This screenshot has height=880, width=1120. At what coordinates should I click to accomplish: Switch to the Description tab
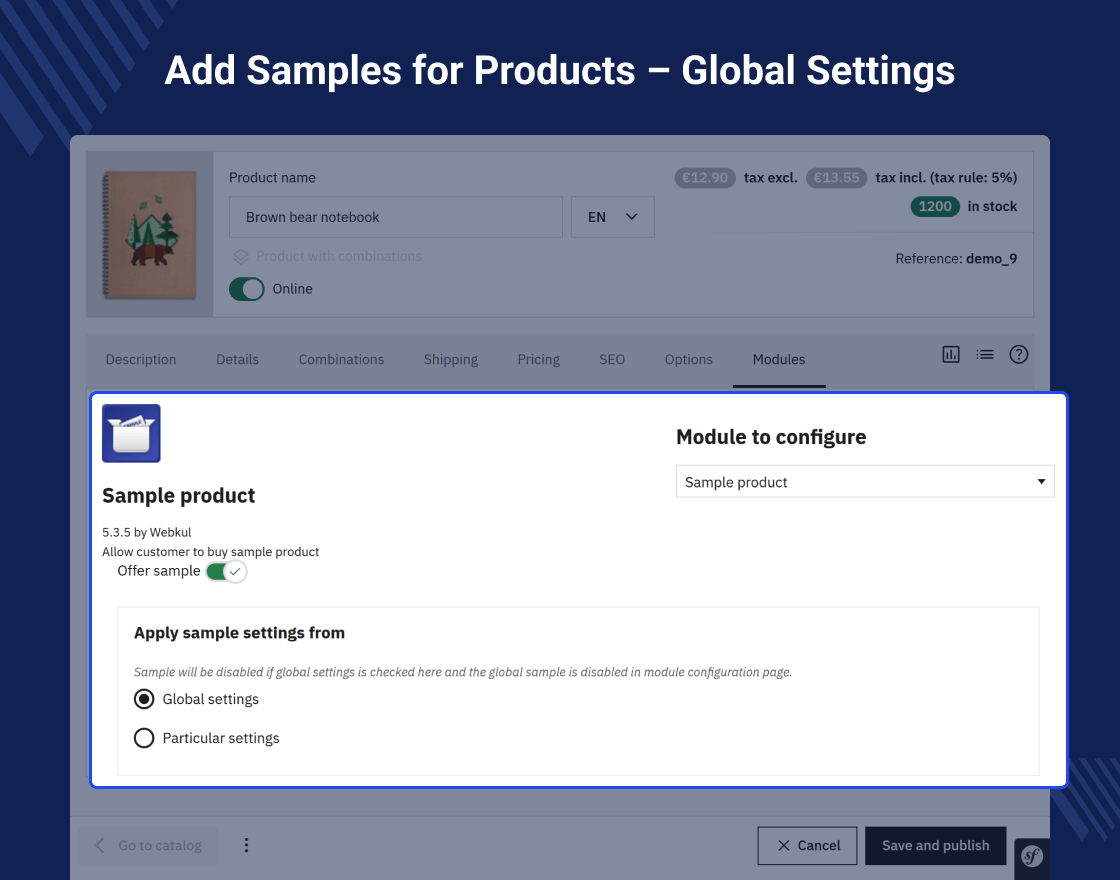[x=141, y=359]
